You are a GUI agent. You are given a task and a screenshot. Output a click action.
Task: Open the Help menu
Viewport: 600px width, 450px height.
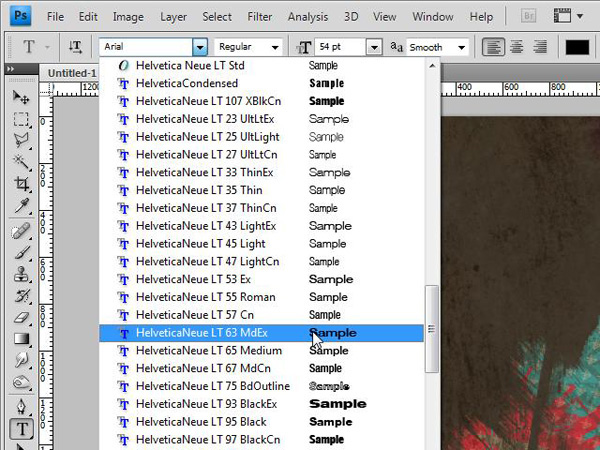(481, 17)
